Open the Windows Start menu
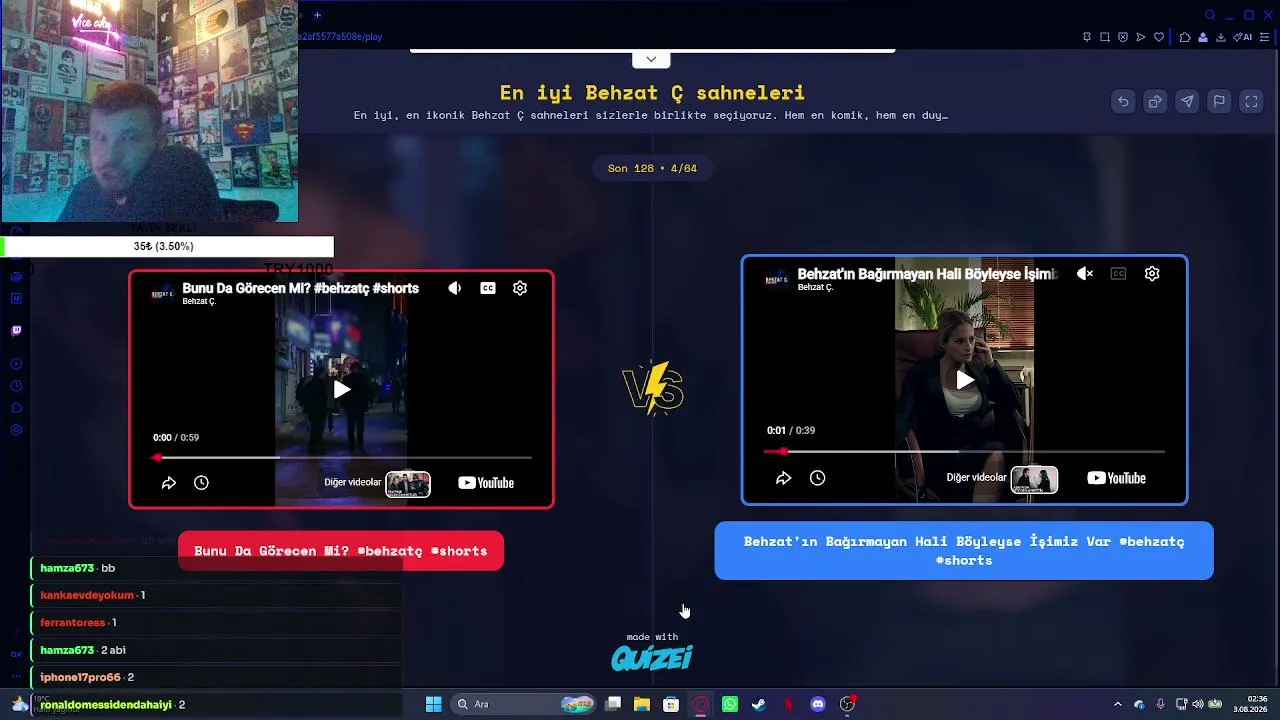This screenshot has width=1280, height=720. [433, 704]
